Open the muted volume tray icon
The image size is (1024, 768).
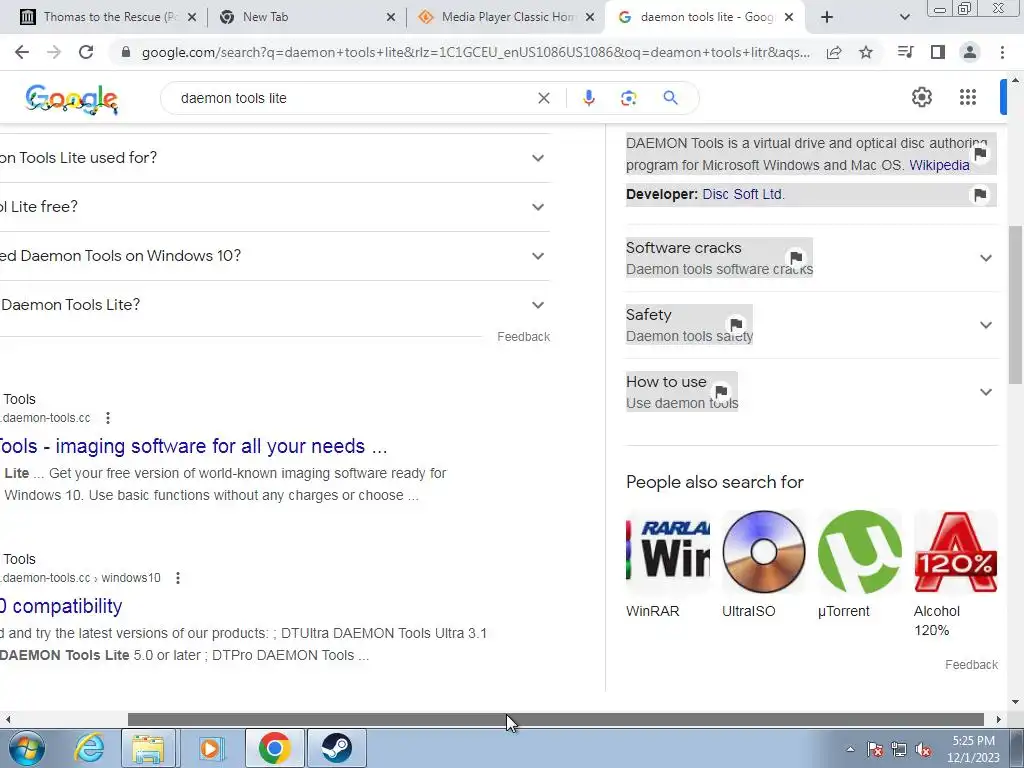tap(923, 749)
